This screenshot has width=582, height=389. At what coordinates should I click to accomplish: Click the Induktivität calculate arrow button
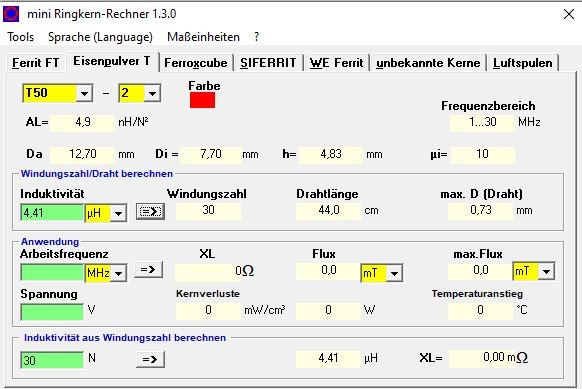[x=150, y=212]
